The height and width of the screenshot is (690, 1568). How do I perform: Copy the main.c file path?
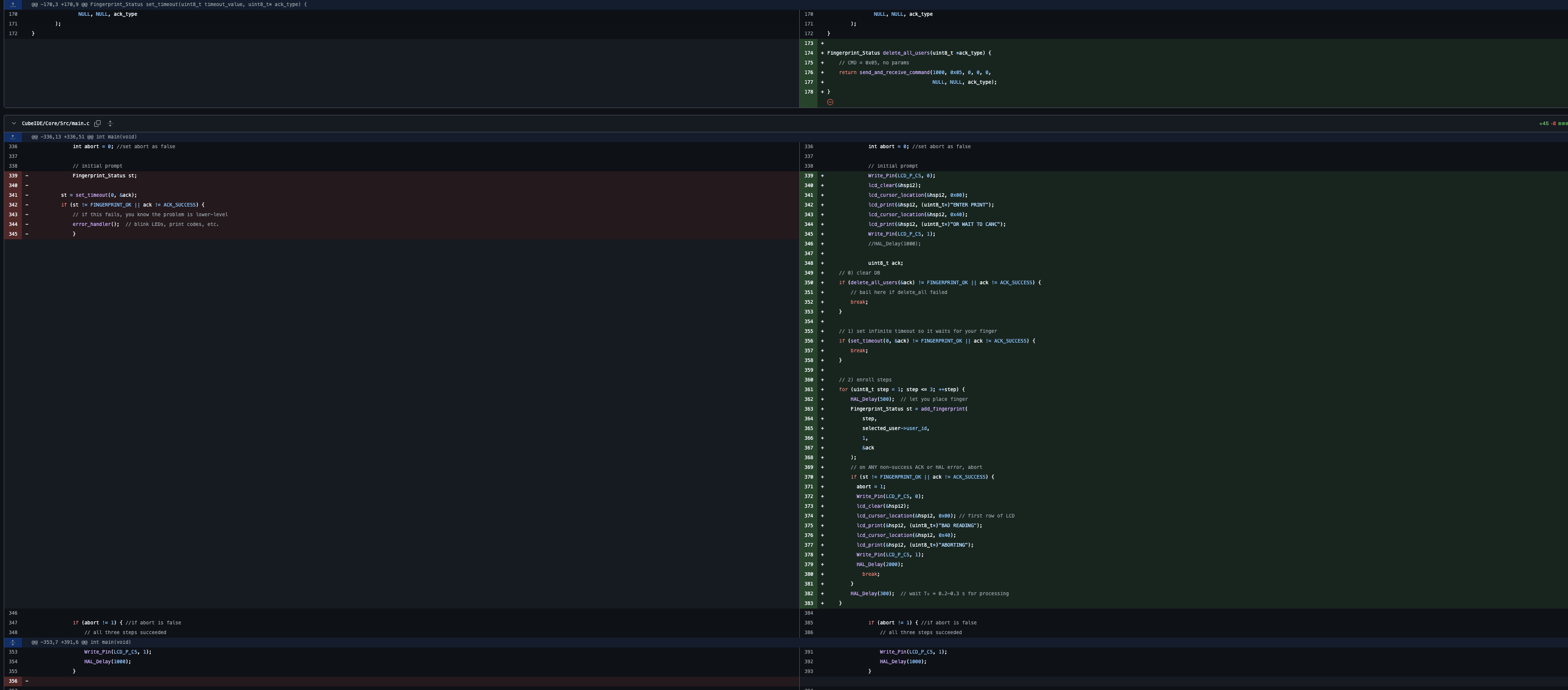tap(97, 123)
